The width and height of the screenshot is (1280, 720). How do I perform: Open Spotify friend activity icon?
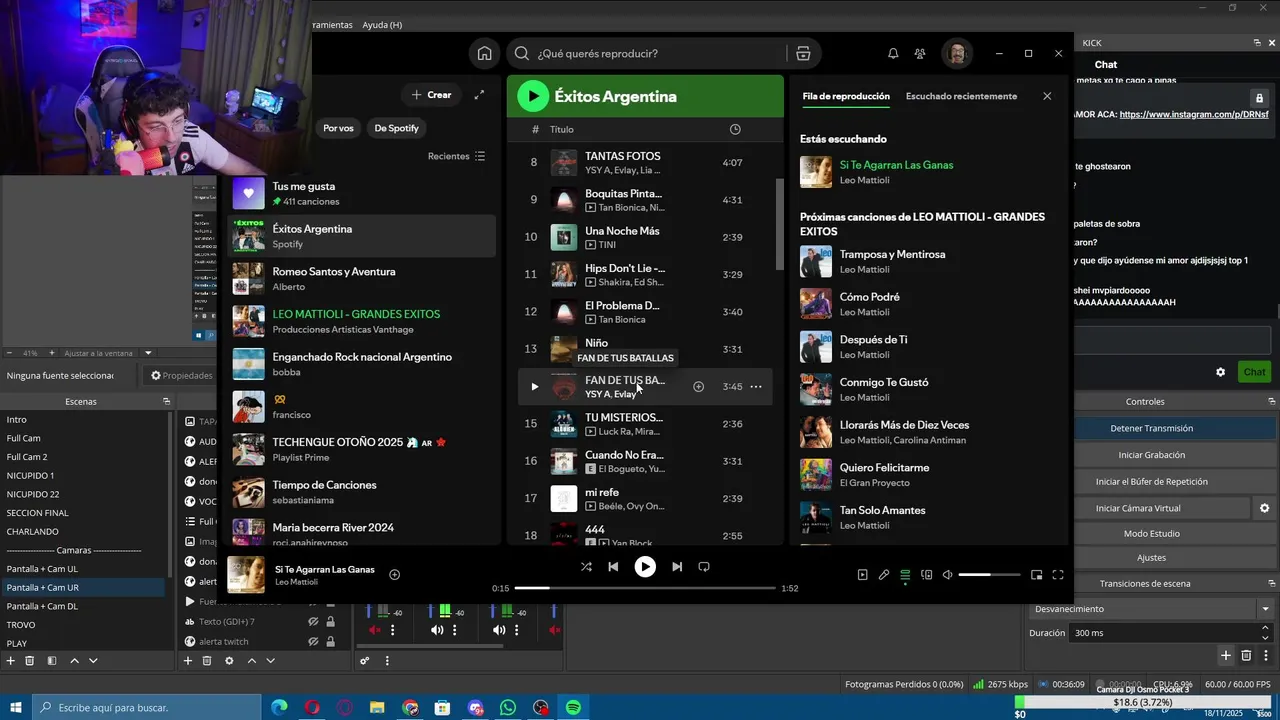[920, 53]
